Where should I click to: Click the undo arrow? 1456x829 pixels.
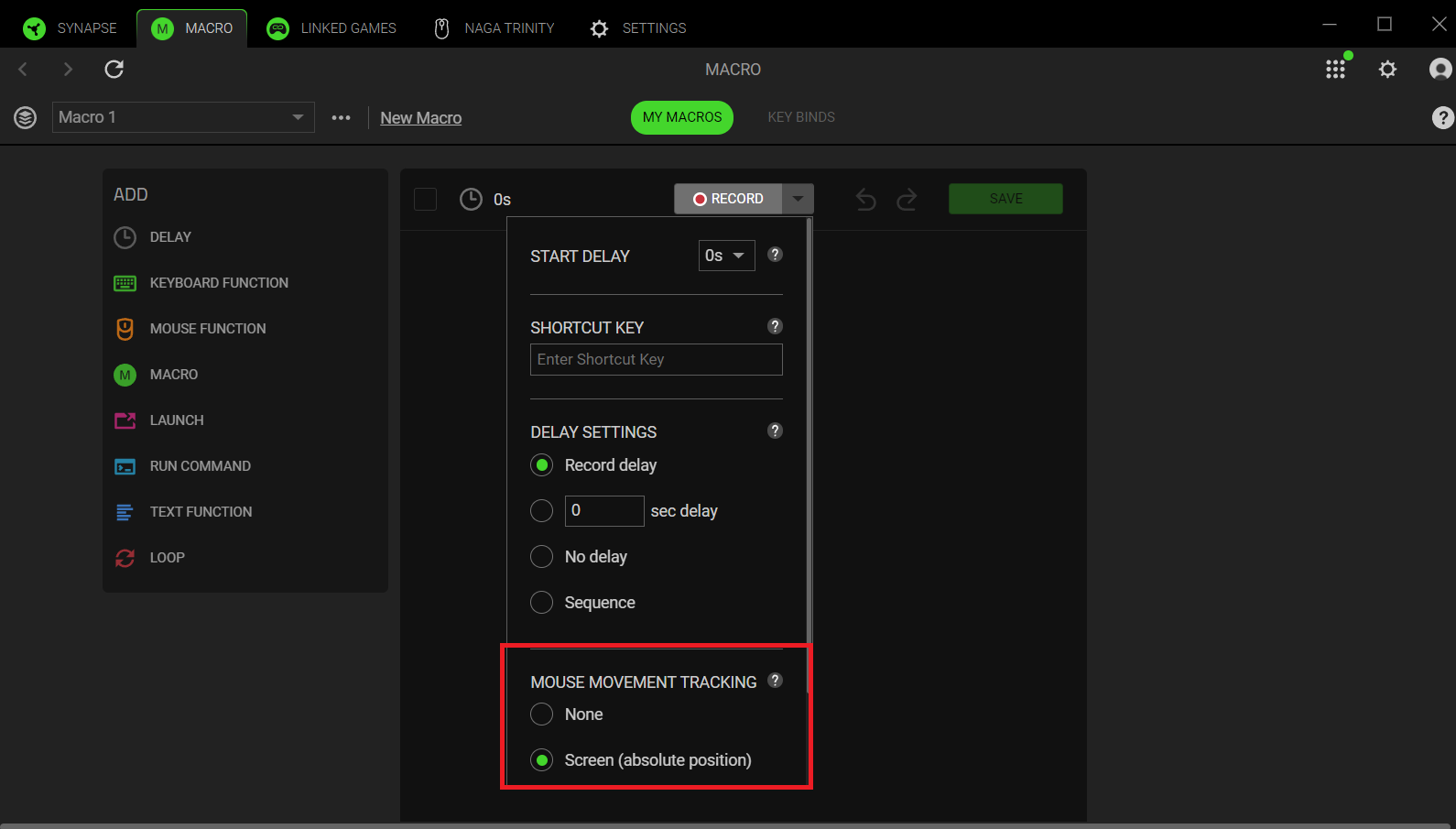pyautogui.click(x=865, y=199)
